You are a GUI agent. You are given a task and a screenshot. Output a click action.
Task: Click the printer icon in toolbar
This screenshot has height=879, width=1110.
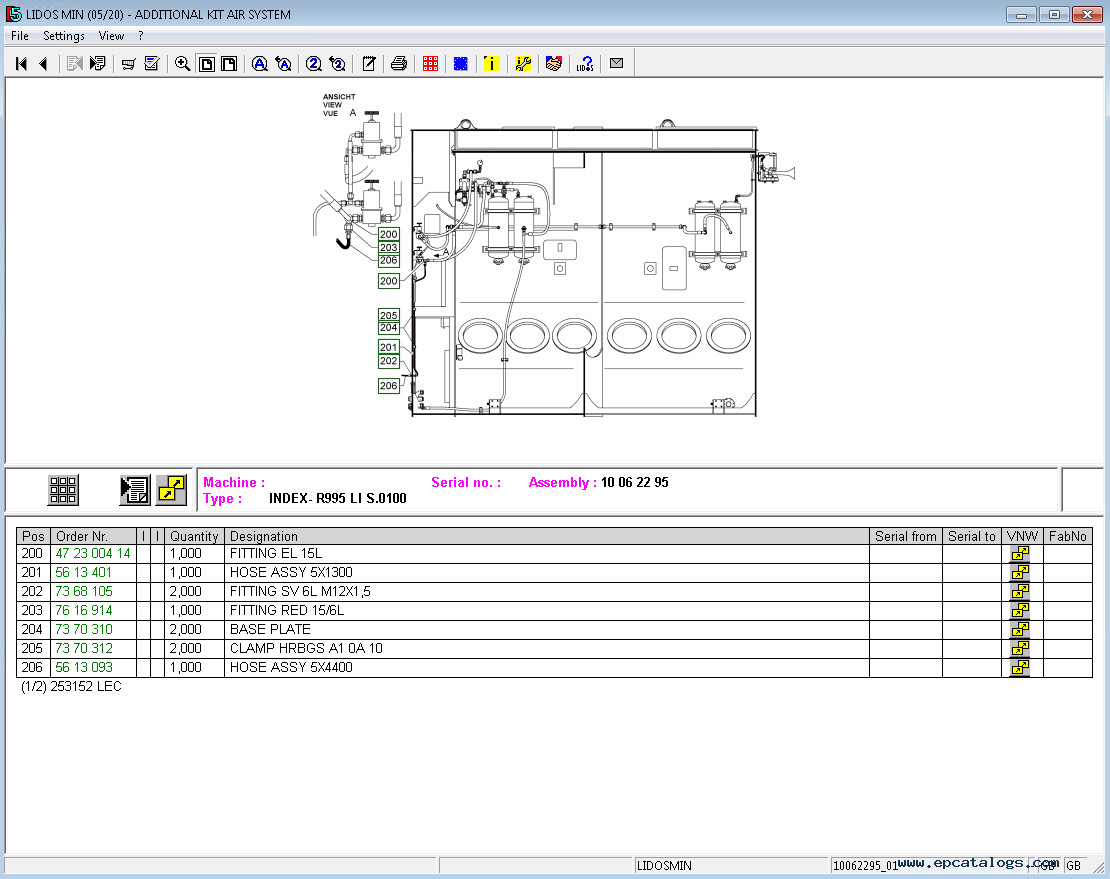399,64
